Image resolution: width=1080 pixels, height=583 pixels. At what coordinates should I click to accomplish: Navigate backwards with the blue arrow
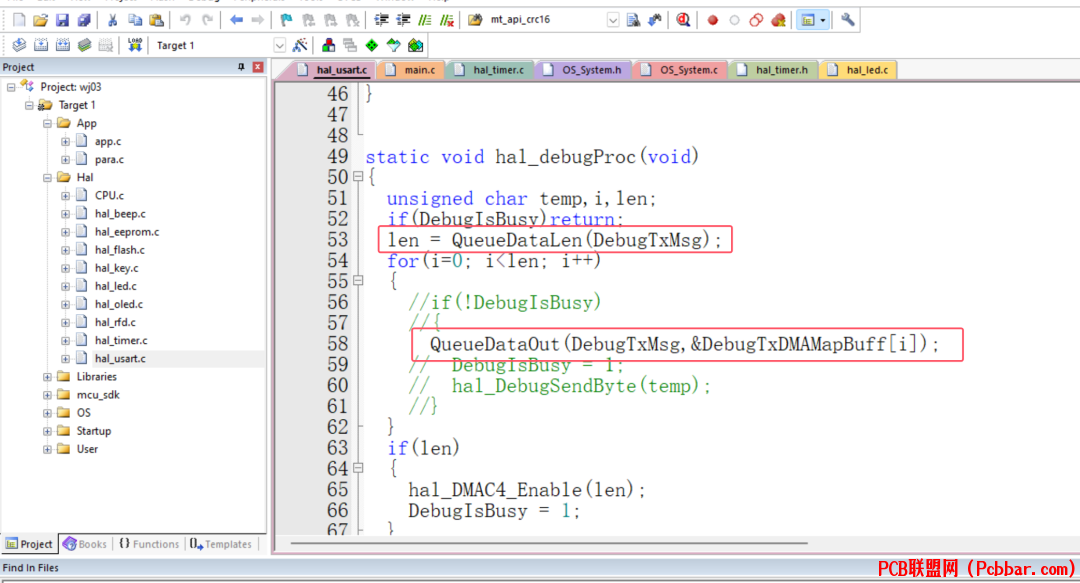pos(236,20)
